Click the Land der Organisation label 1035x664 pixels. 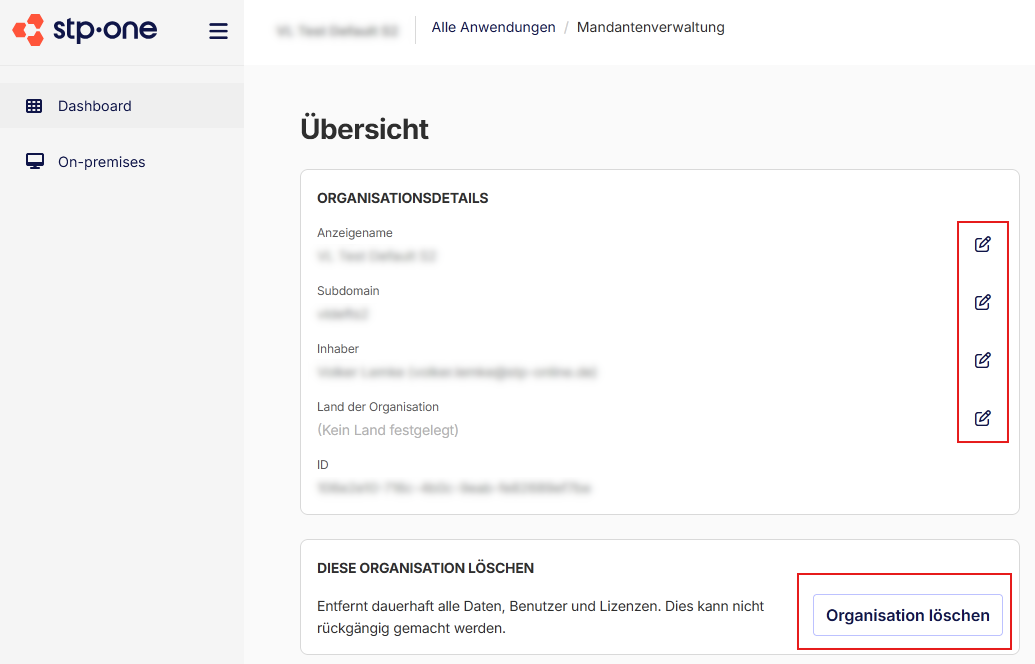click(378, 407)
